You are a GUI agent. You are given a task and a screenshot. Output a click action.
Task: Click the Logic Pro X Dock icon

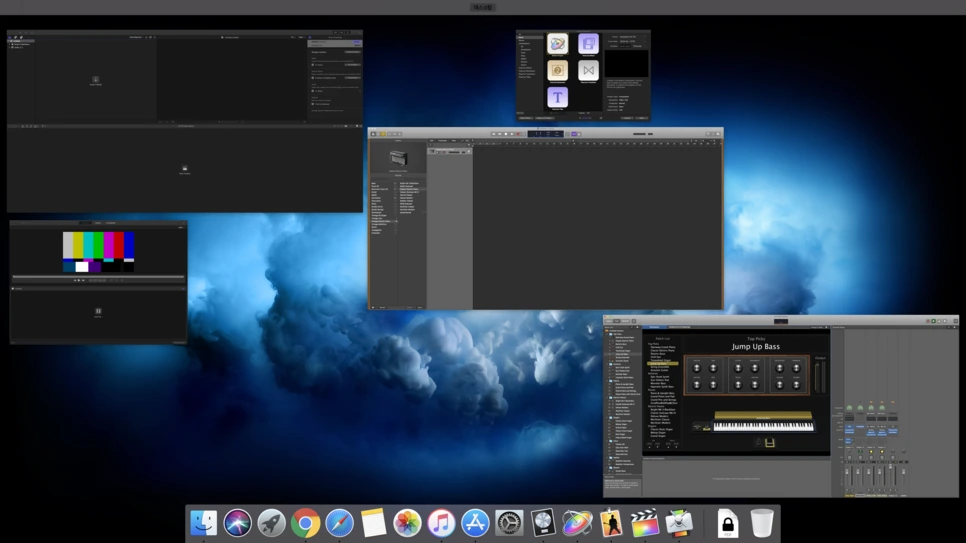[x=543, y=522]
